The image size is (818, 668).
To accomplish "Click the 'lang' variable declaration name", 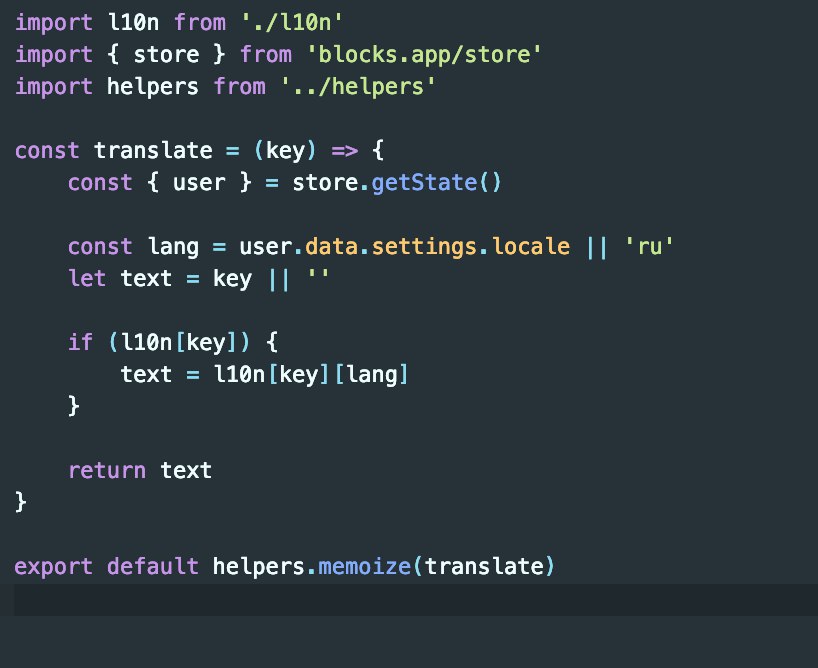I will point(173,246).
